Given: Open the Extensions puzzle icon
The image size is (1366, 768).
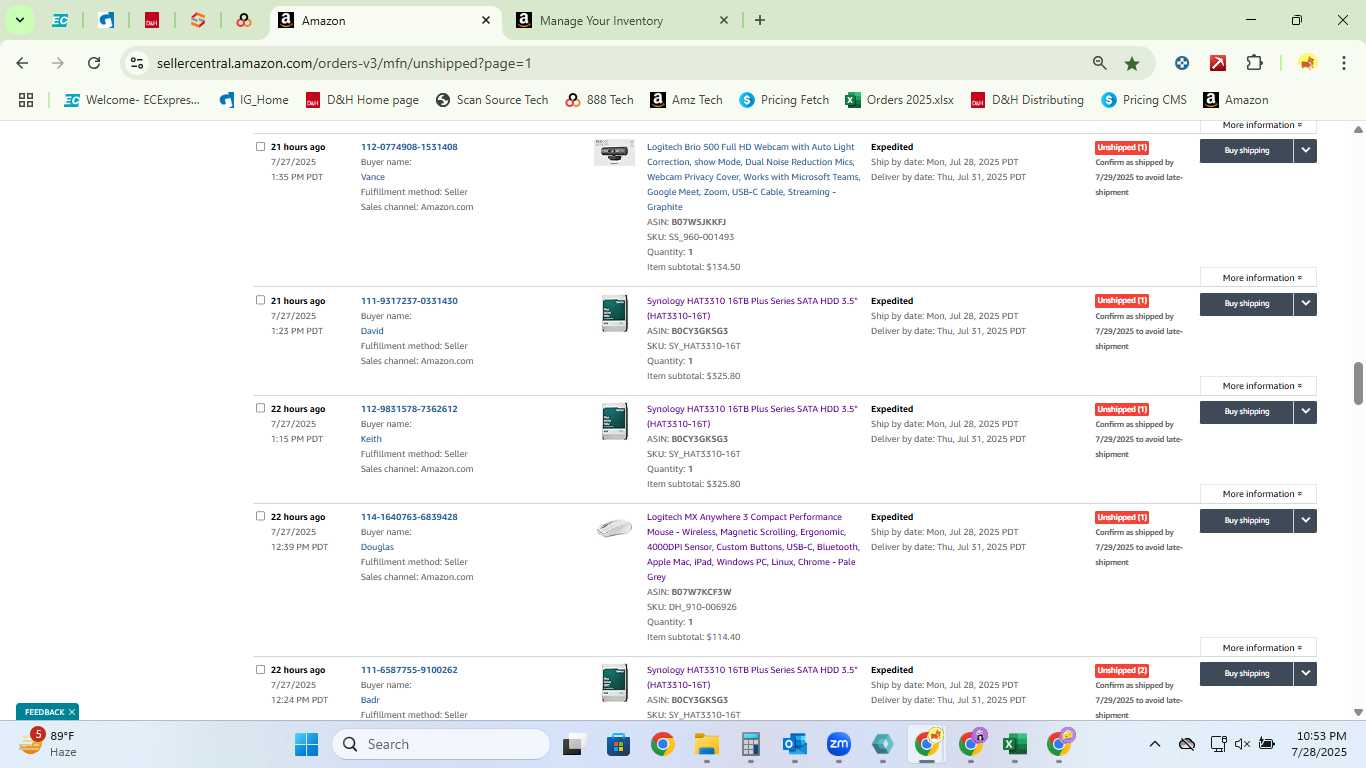Looking at the screenshot, I should coord(1254,63).
